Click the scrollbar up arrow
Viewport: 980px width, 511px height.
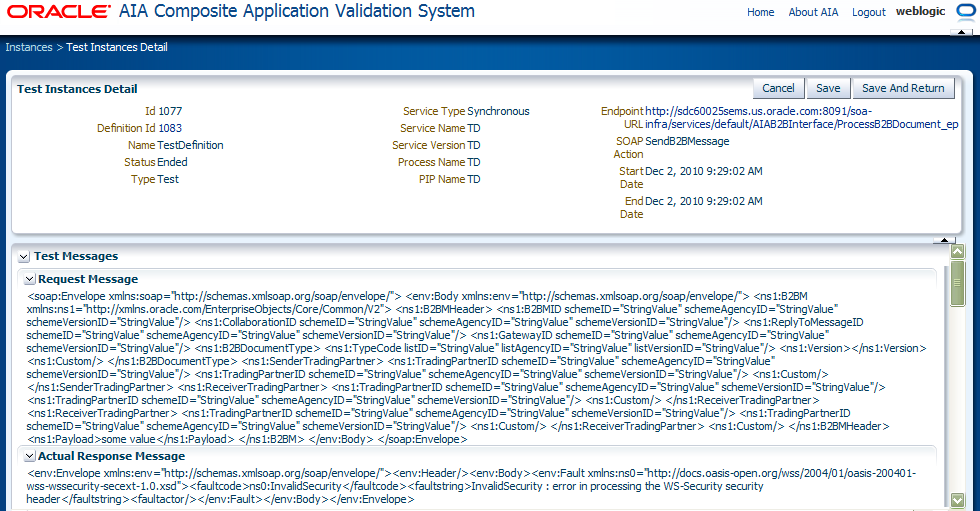pyautogui.click(x=958, y=252)
